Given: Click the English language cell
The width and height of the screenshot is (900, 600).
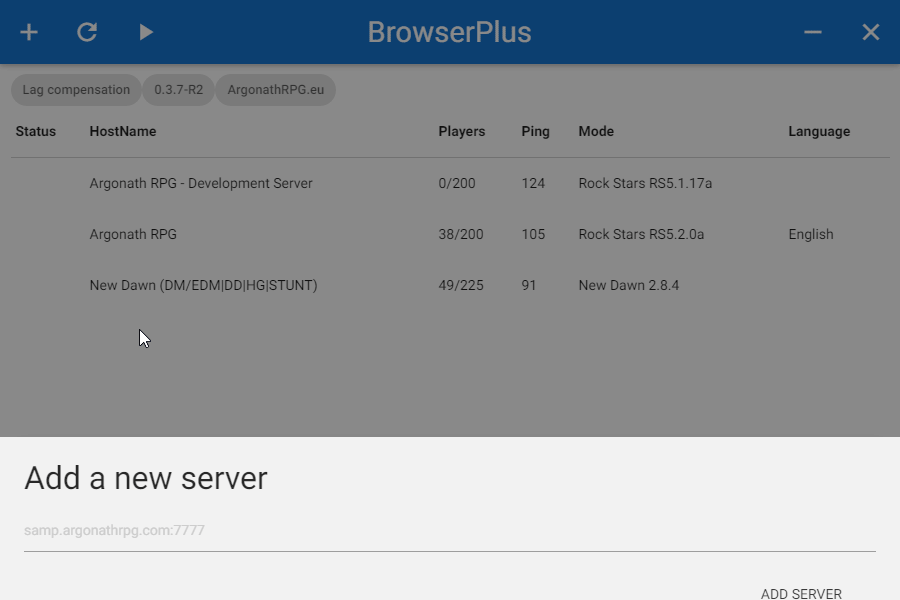Looking at the screenshot, I should (x=810, y=234).
